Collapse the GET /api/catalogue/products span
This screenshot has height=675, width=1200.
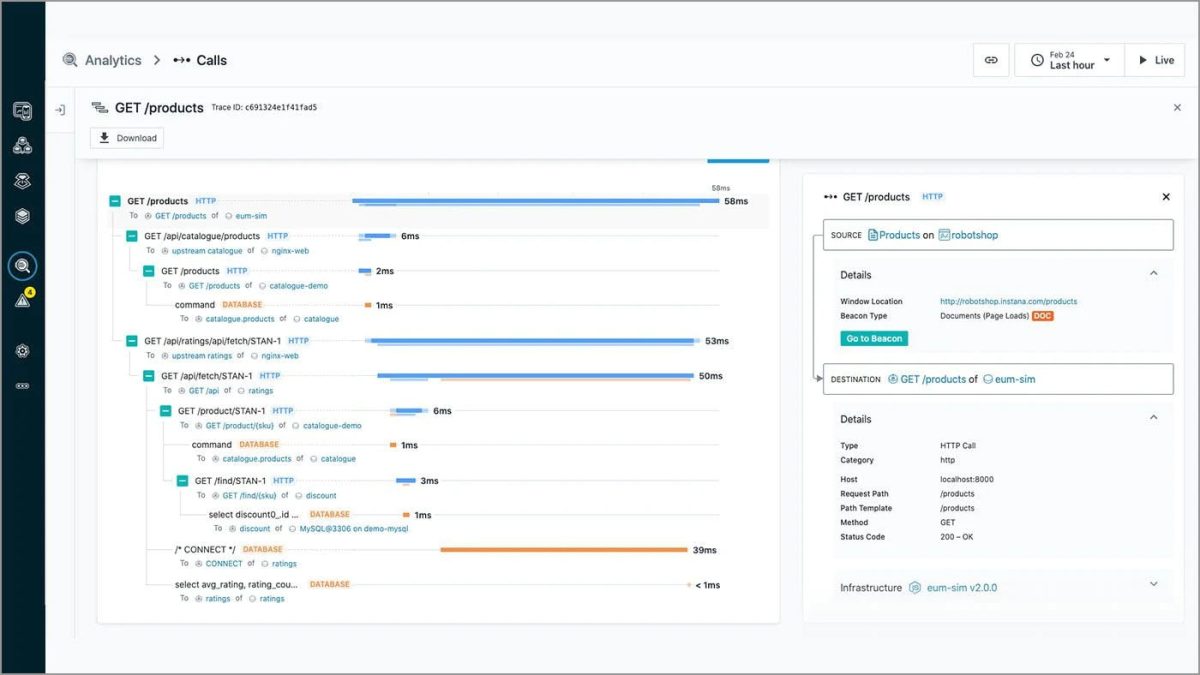pyautogui.click(x=131, y=236)
